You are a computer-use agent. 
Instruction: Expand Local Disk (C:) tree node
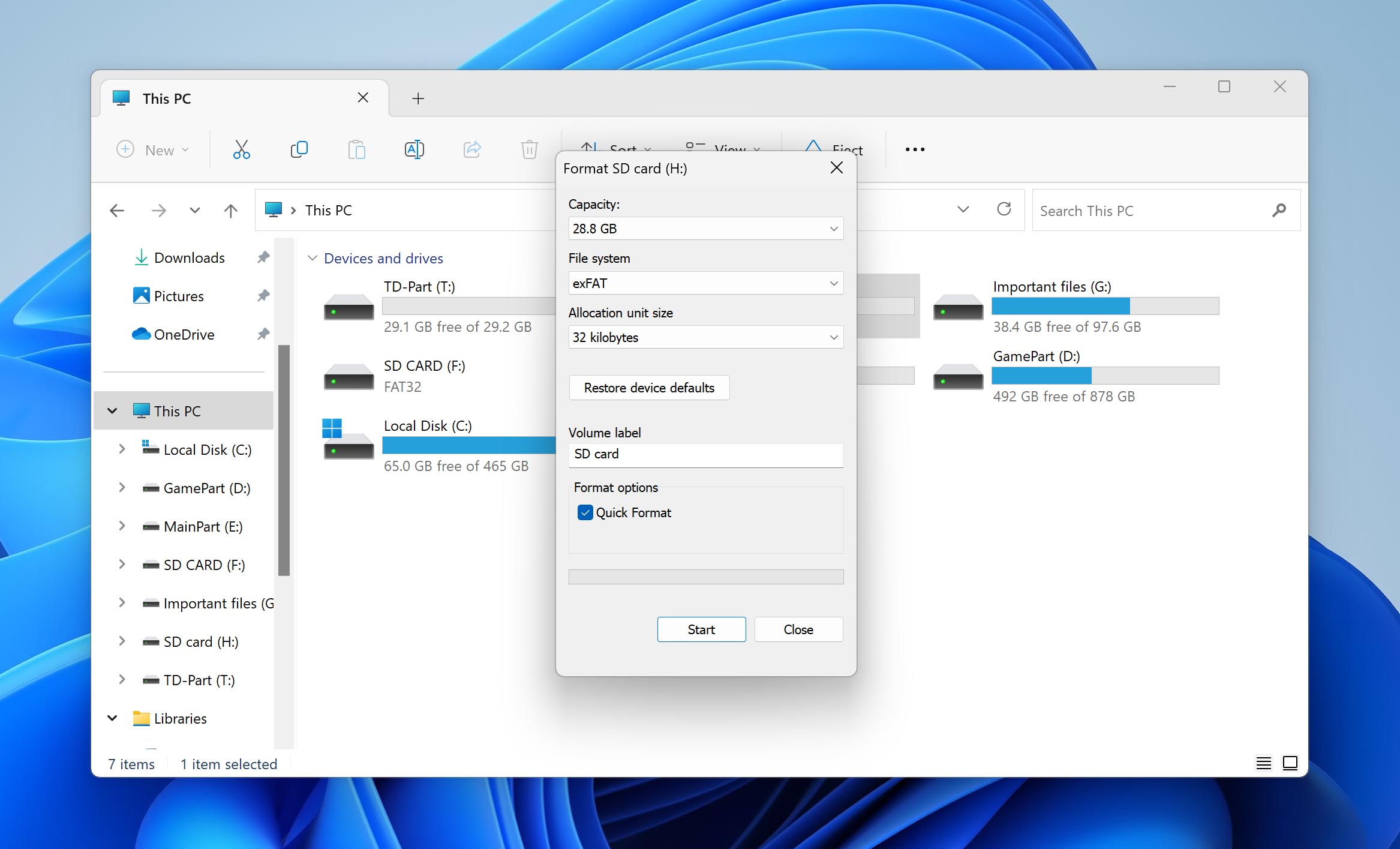point(122,449)
